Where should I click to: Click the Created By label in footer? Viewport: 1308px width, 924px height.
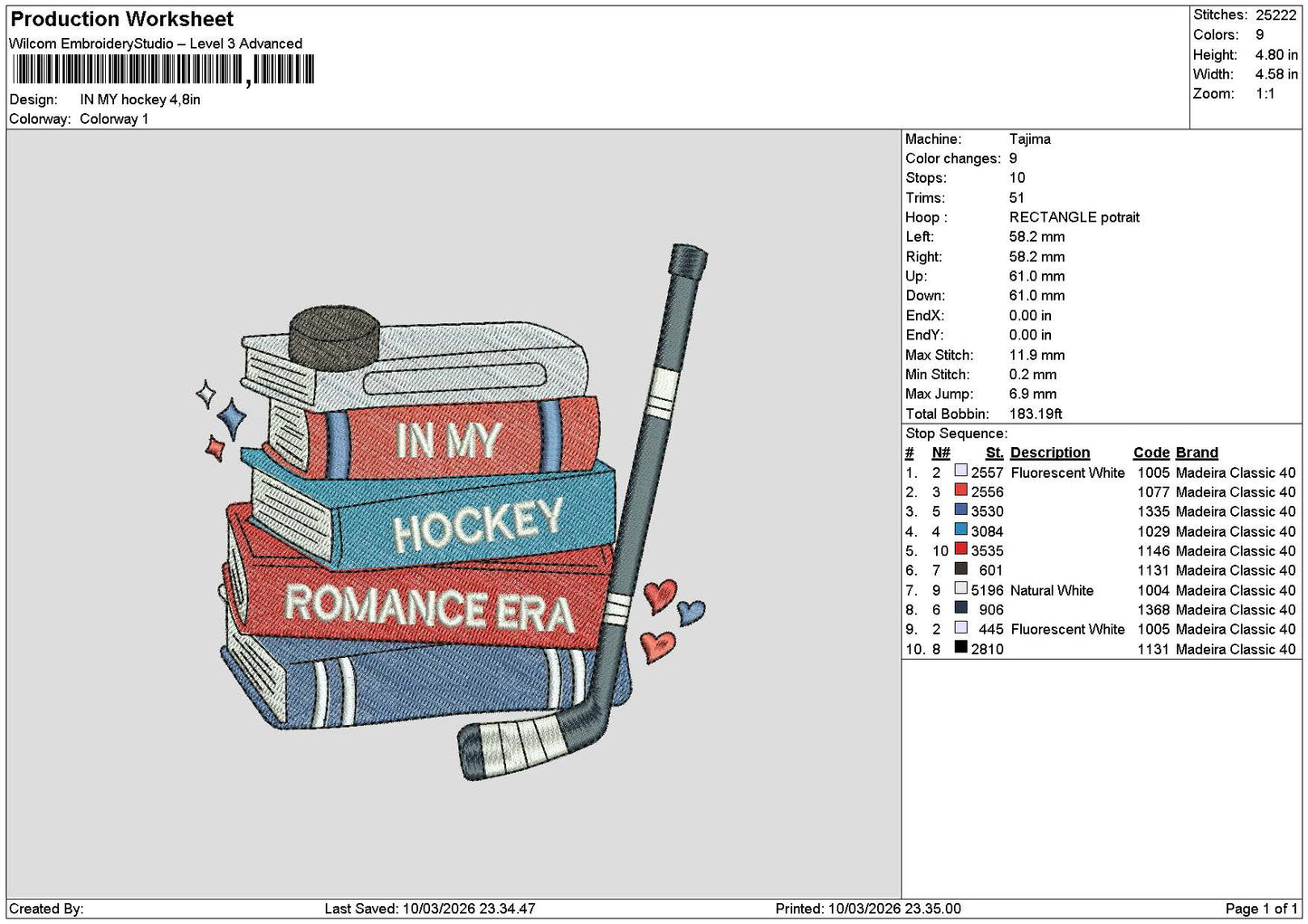tap(46, 909)
